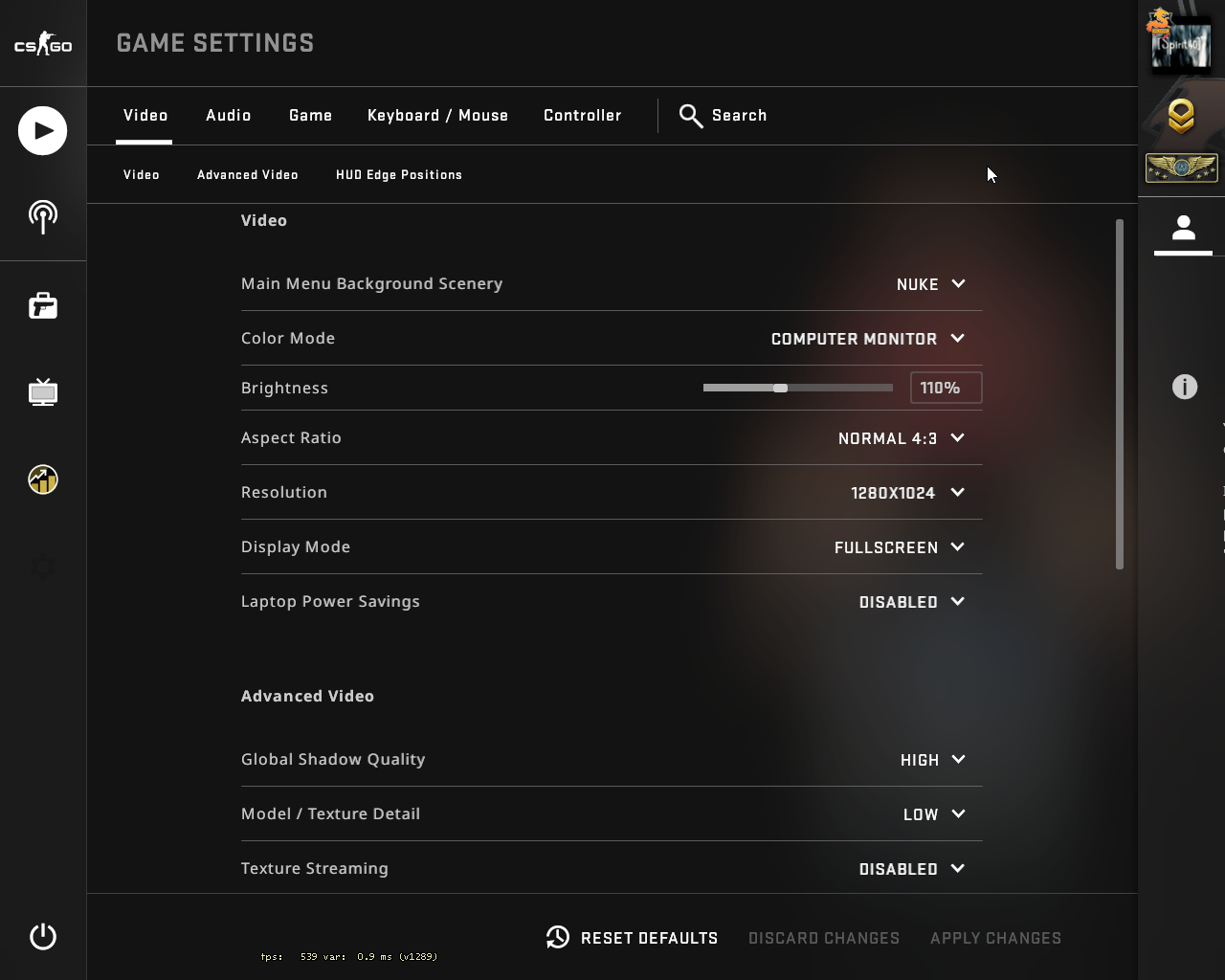Click the Reset Defaults button
Viewport: 1225px width, 980px height.
pos(633,938)
